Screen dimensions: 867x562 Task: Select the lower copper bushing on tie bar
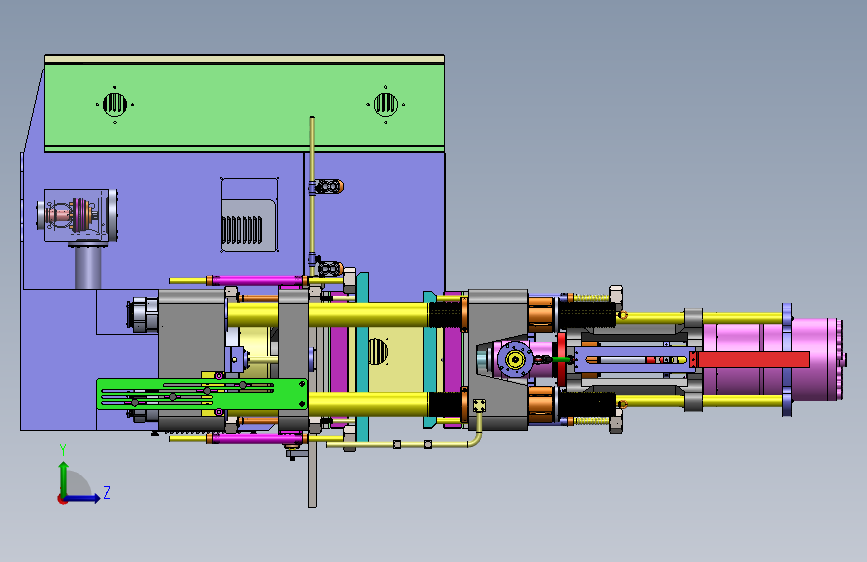pyautogui.click(x=541, y=404)
